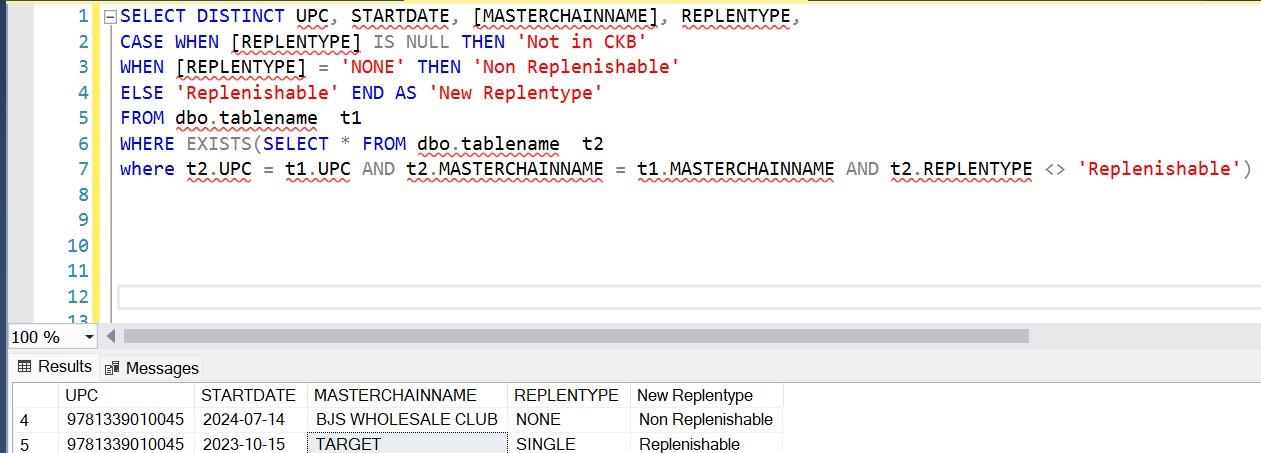Screen dimensions: 1261x453
Task: Select row header 4 in results
Action: (35, 419)
